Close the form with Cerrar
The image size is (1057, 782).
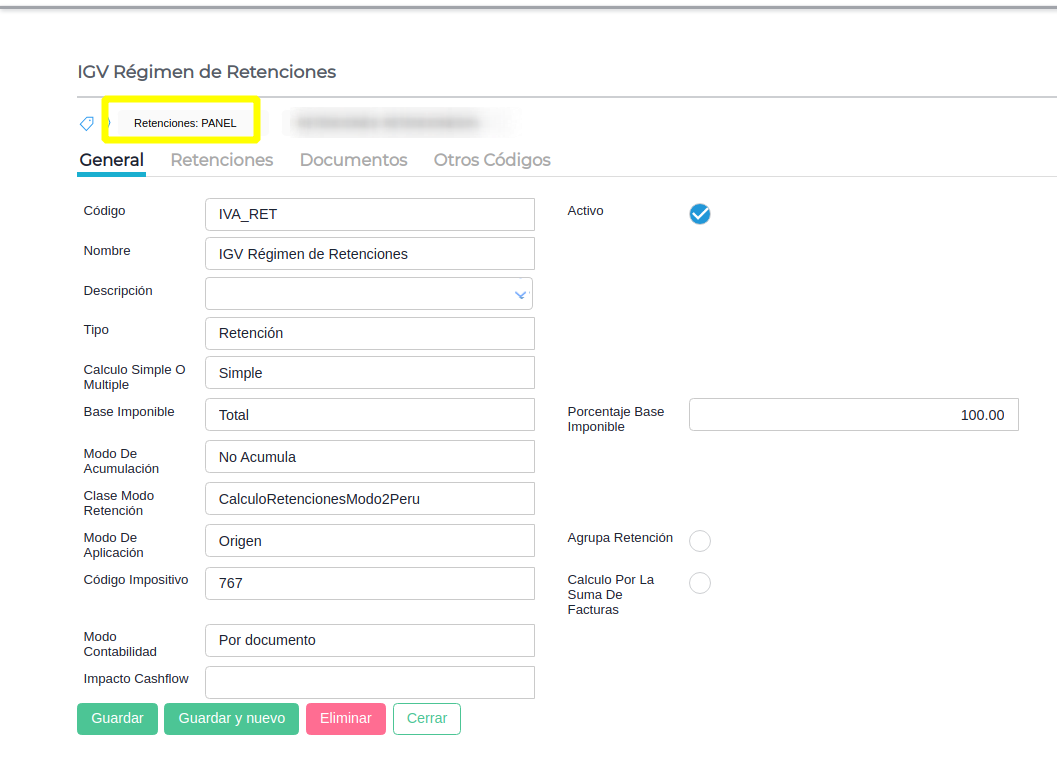[x=427, y=719]
